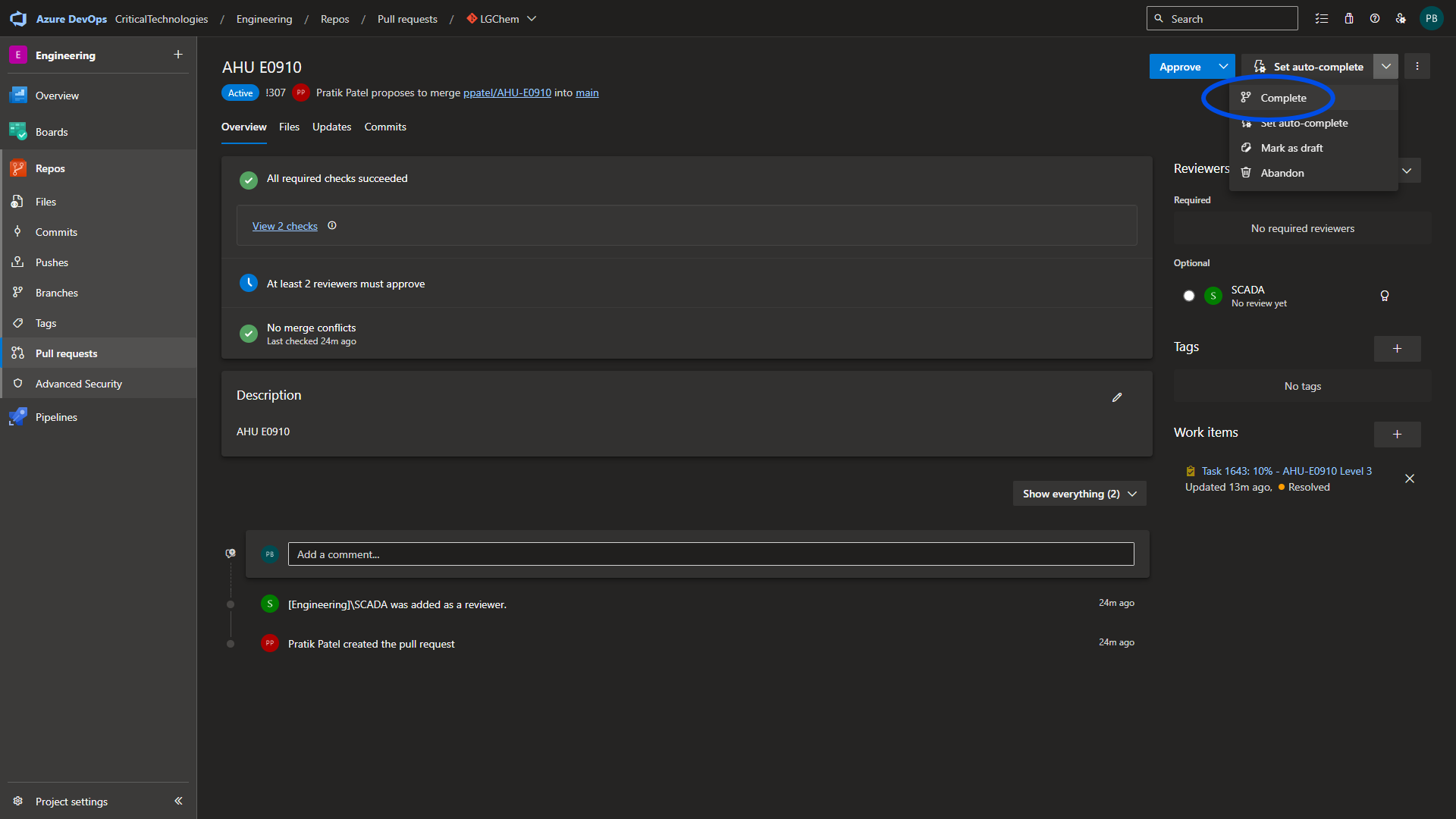Add a work item with the plus button
The image size is (1456, 819).
click(x=1397, y=435)
